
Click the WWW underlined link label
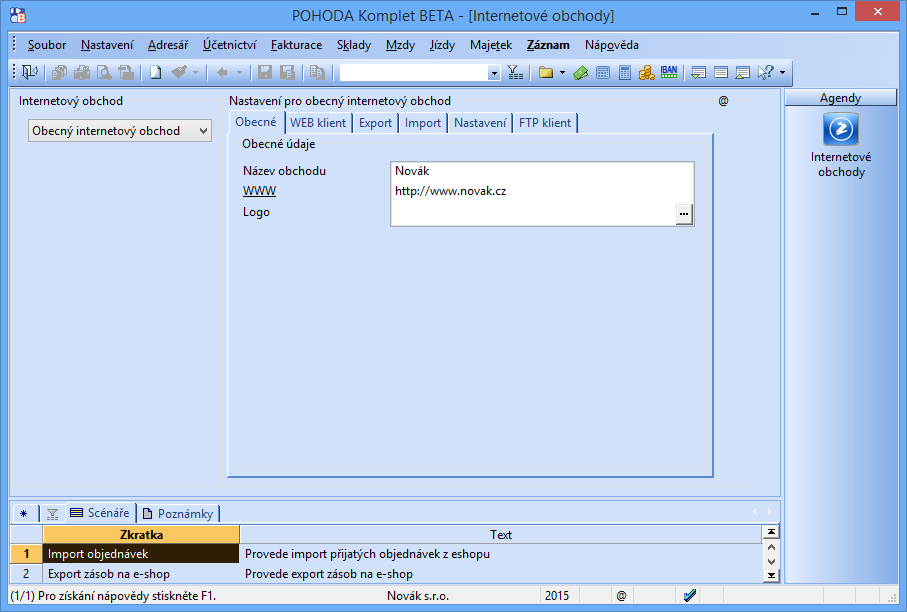[x=259, y=191]
